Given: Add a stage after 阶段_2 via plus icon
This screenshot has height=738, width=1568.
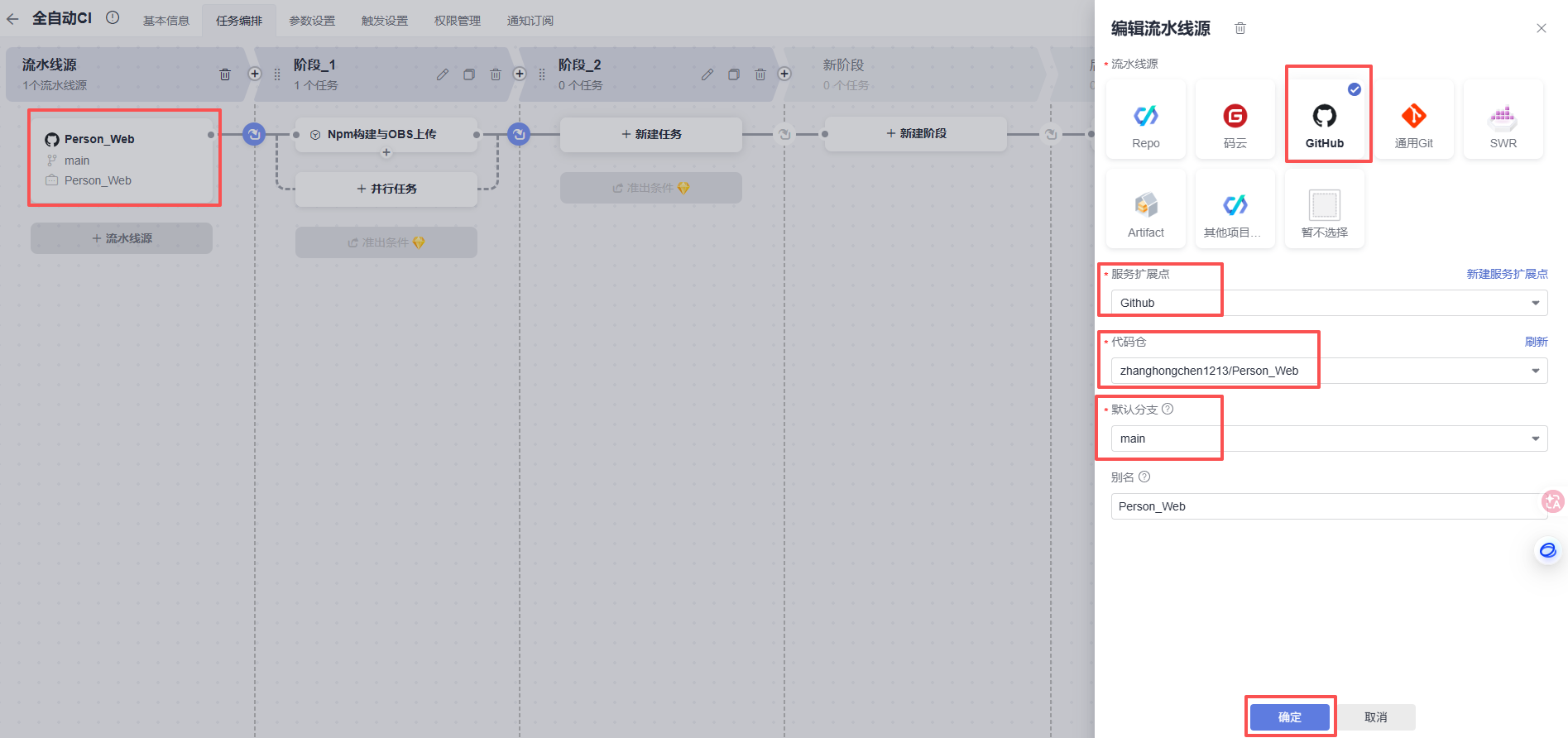Looking at the screenshot, I should (x=784, y=74).
